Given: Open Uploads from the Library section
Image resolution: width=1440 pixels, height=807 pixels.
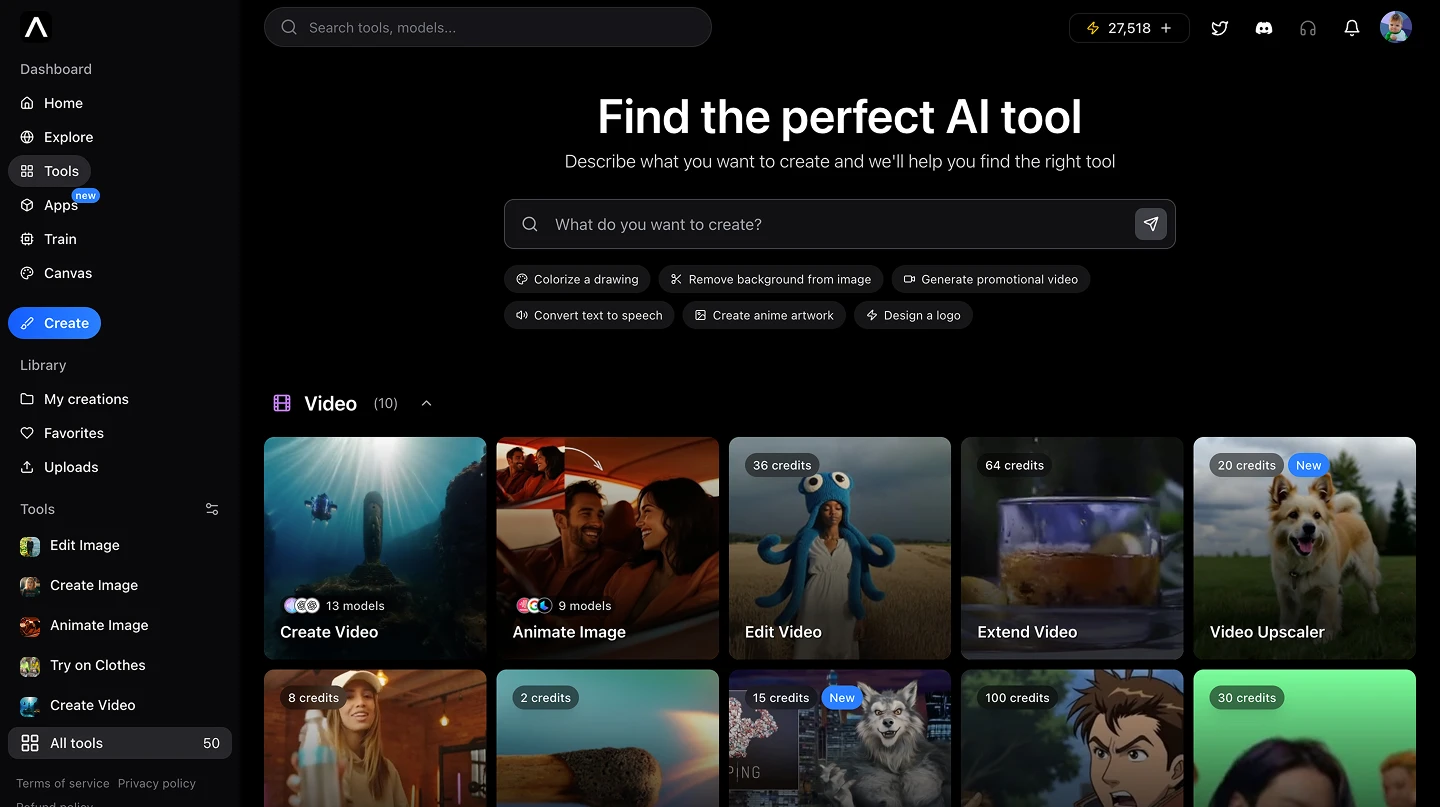Looking at the screenshot, I should (70, 467).
